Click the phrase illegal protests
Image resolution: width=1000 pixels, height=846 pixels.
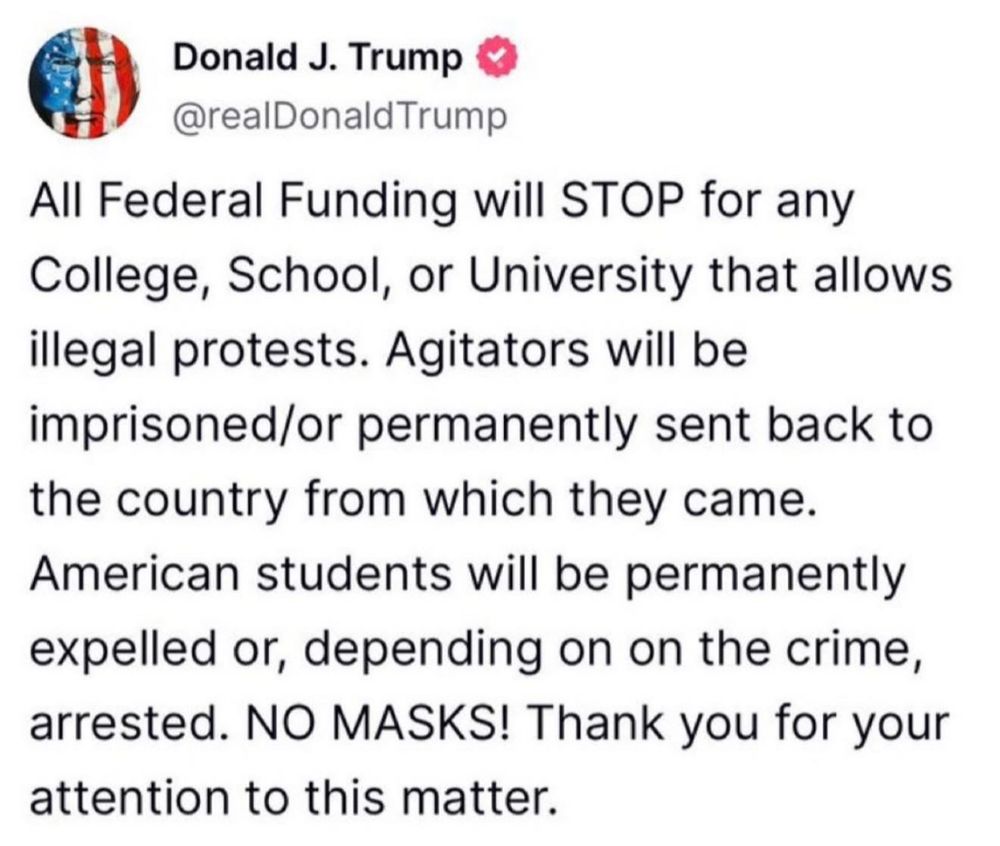coord(193,351)
